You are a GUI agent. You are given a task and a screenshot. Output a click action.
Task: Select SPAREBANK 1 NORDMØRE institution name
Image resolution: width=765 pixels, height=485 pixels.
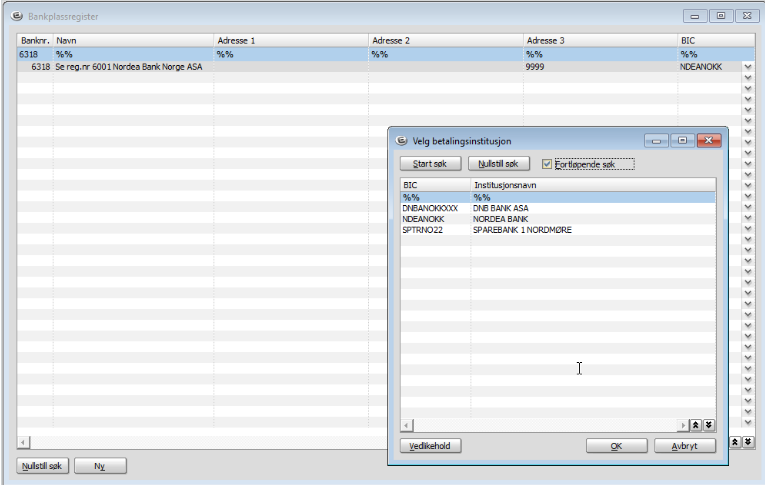[x=522, y=230]
